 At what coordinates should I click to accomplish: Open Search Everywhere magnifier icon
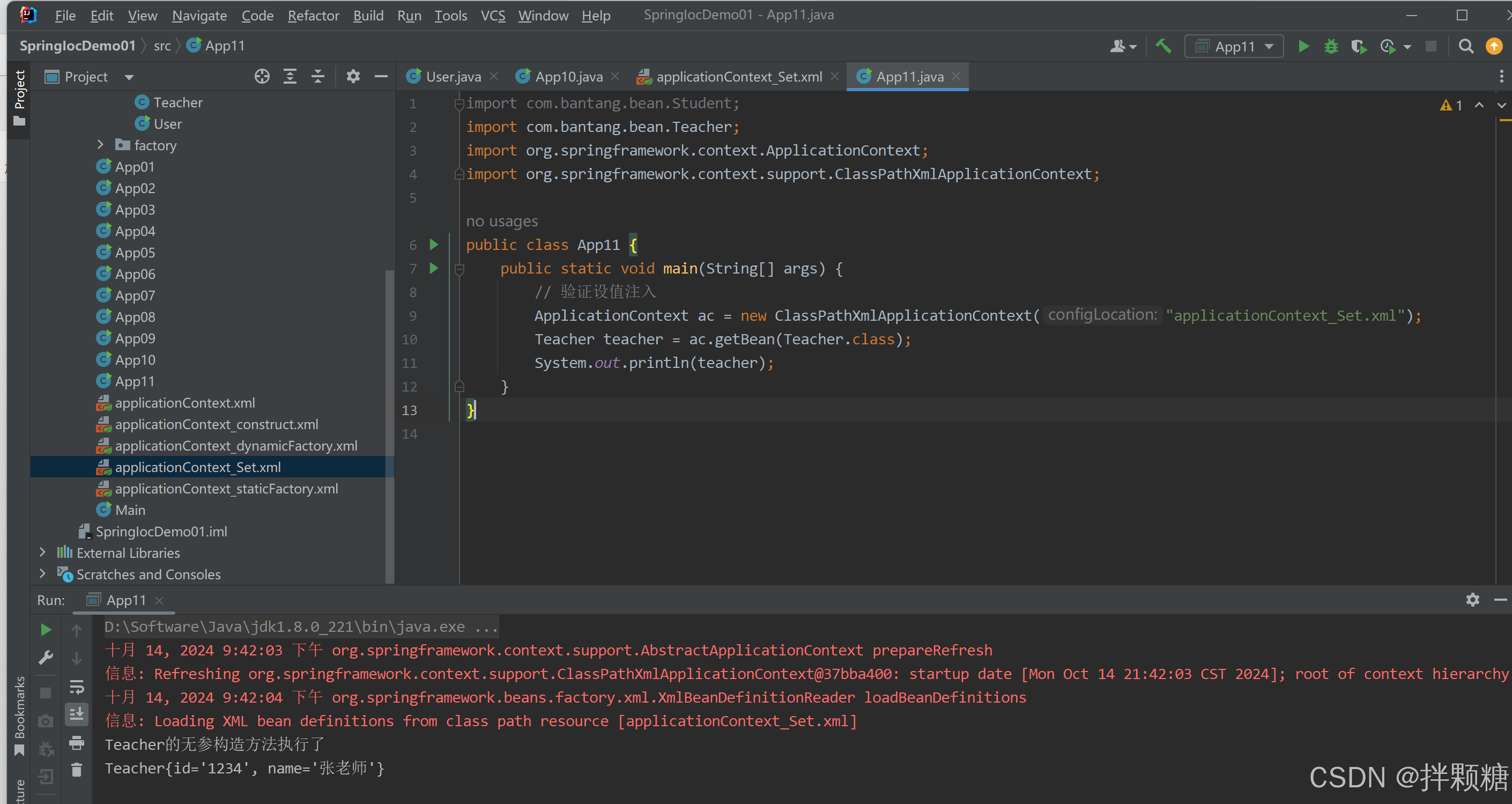(1466, 46)
